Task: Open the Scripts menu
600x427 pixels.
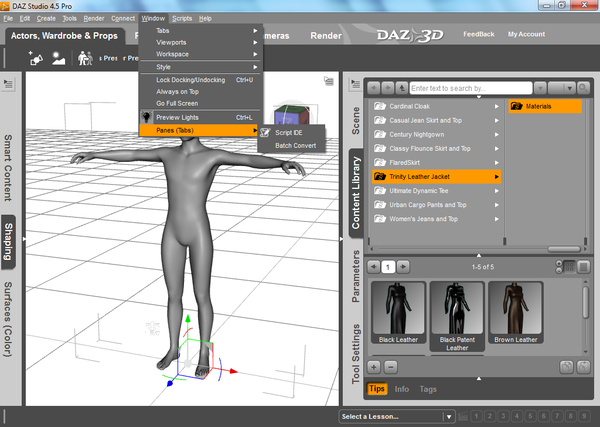Action: 182,18
